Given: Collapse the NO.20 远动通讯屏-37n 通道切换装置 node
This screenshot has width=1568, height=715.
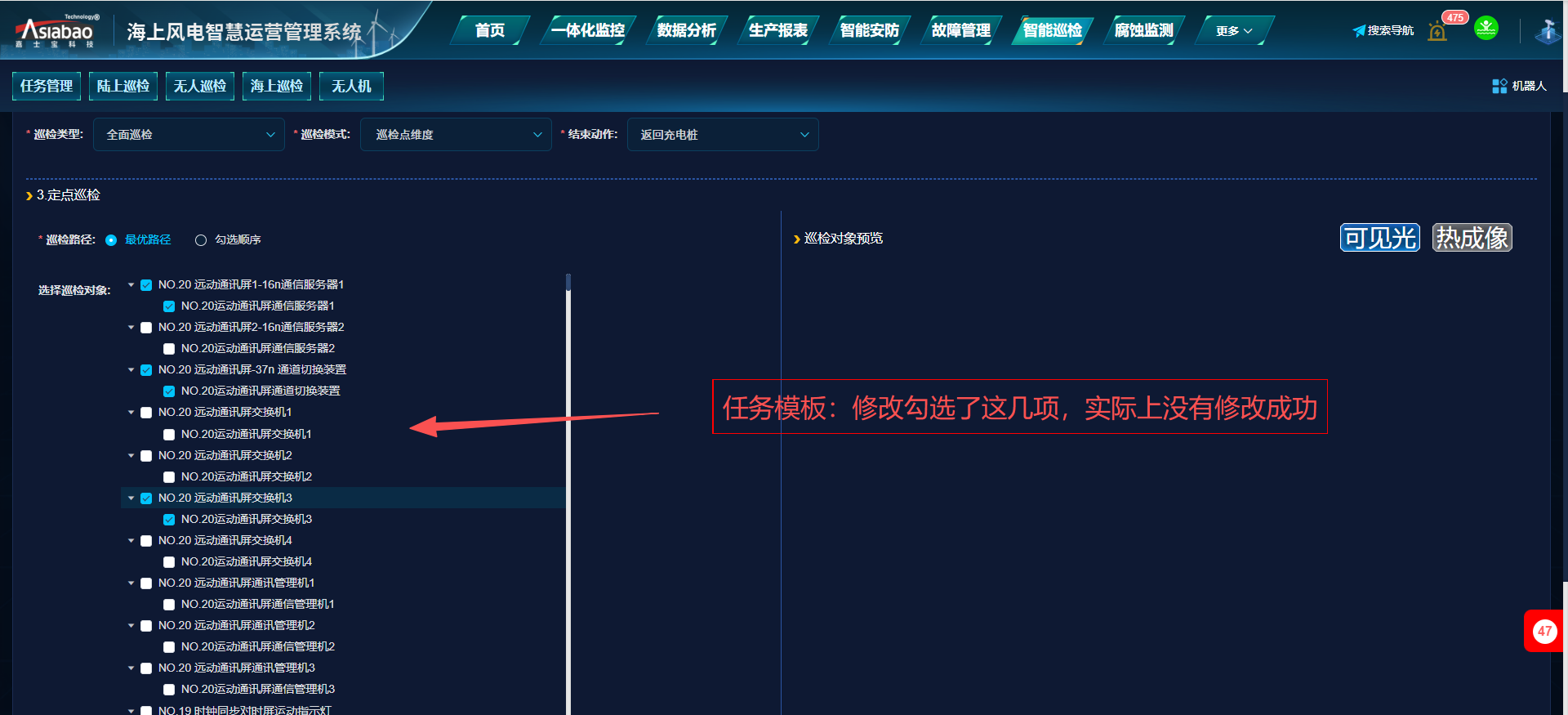Looking at the screenshot, I should [131, 370].
